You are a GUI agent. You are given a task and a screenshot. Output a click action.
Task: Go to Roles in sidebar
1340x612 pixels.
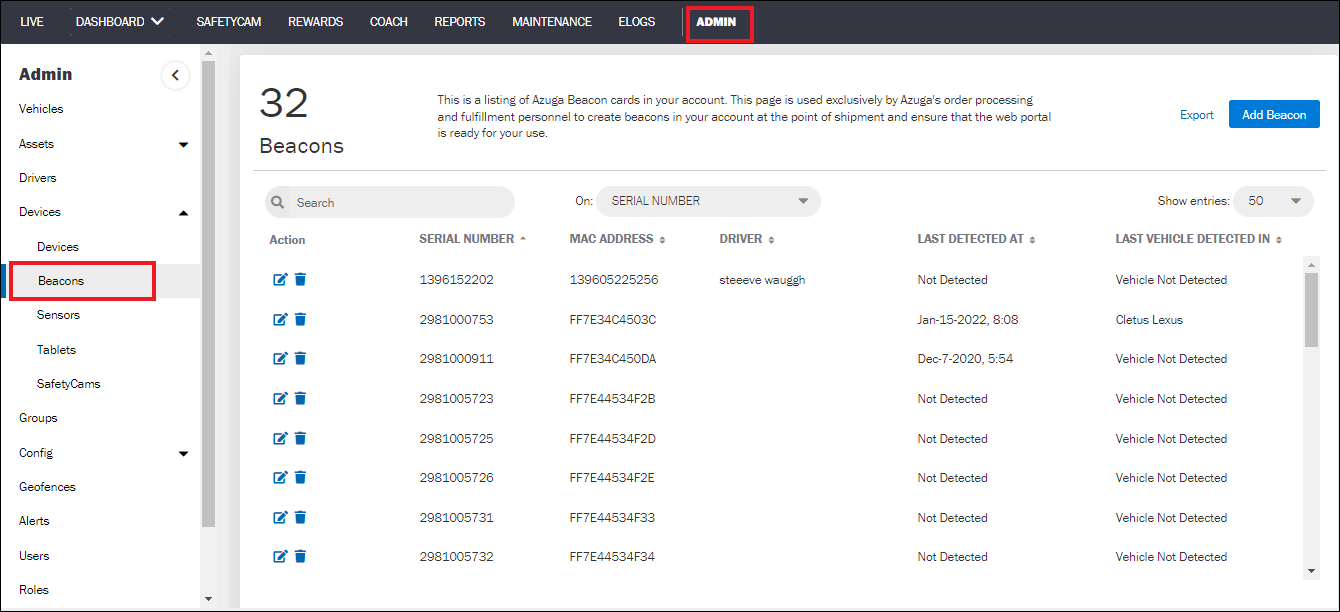34,590
